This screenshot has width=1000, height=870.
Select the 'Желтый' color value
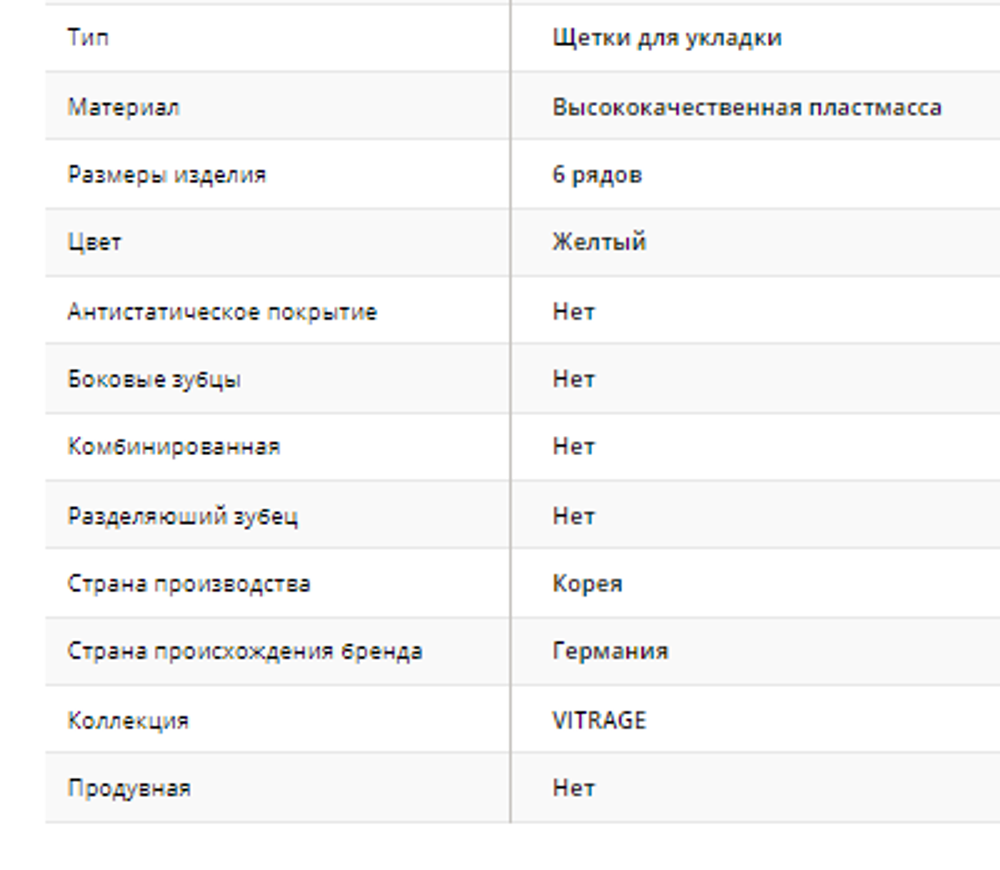[x=598, y=242]
